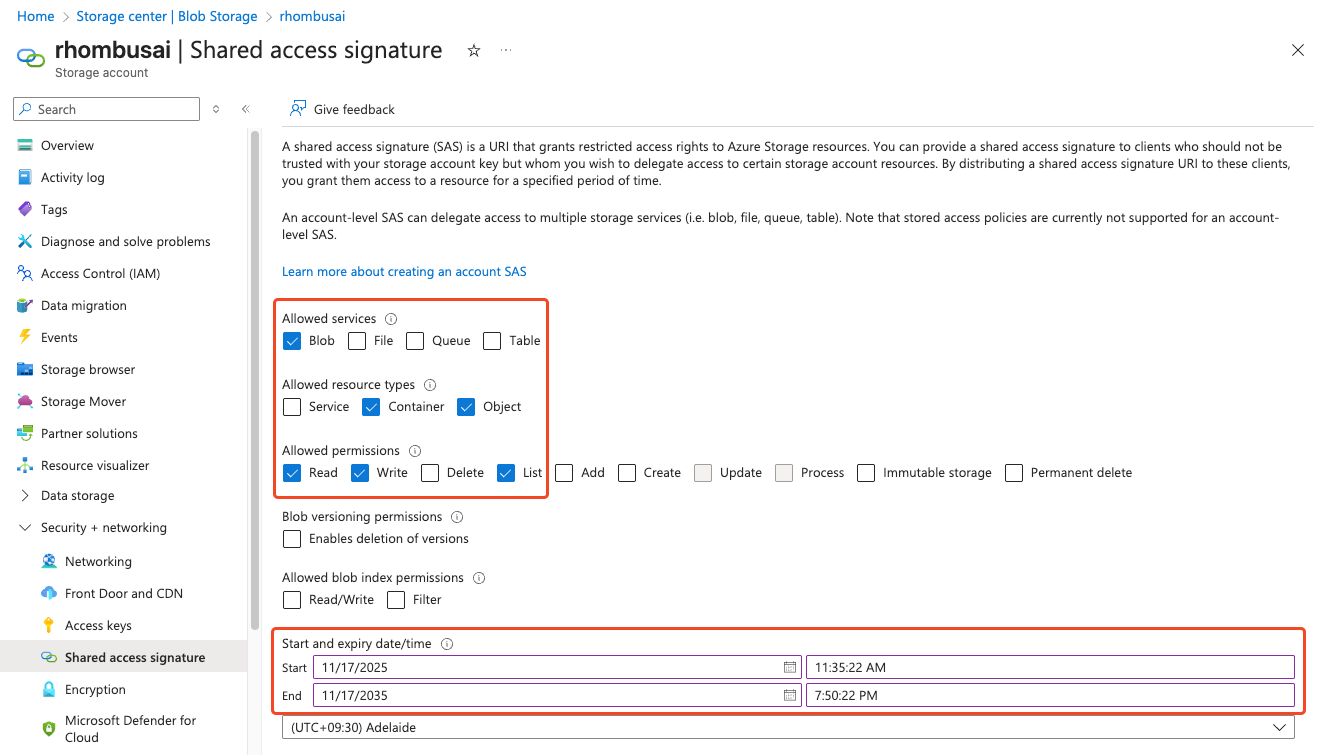Click the Networking sidebar item
The width and height of the screenshot is (1319, 755).
[99, 561]
